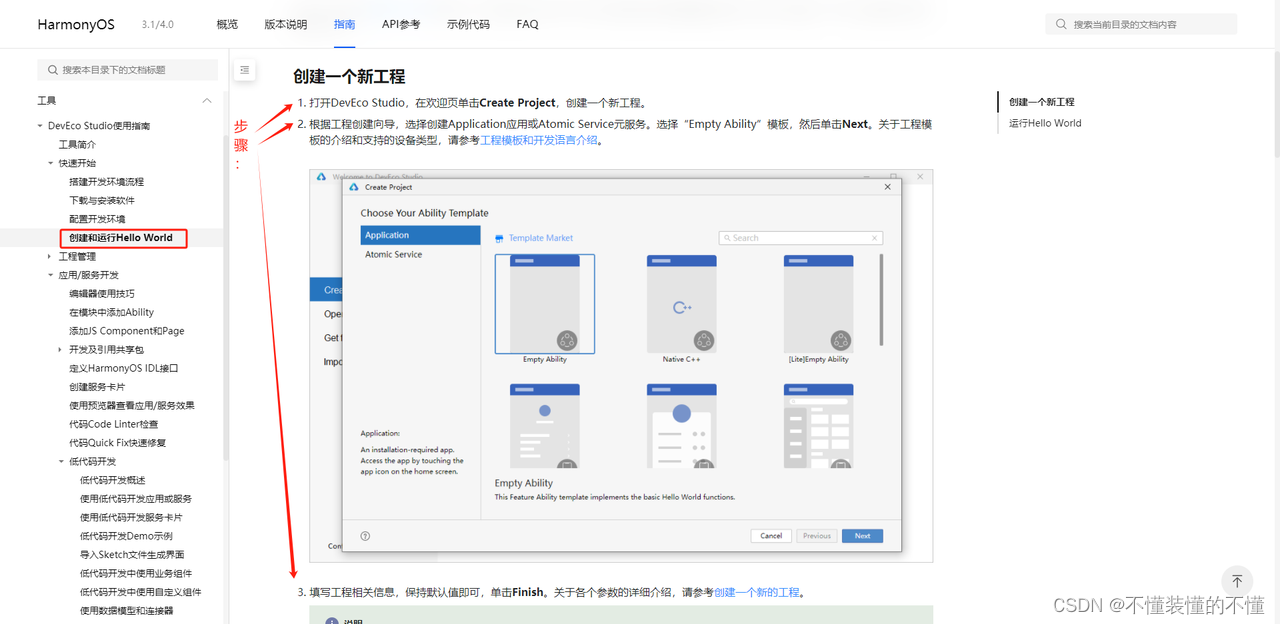Open 配置开发环境 in the sidebar
The width and height of the screenshot is (1280, 624).
tap(97, 219)
